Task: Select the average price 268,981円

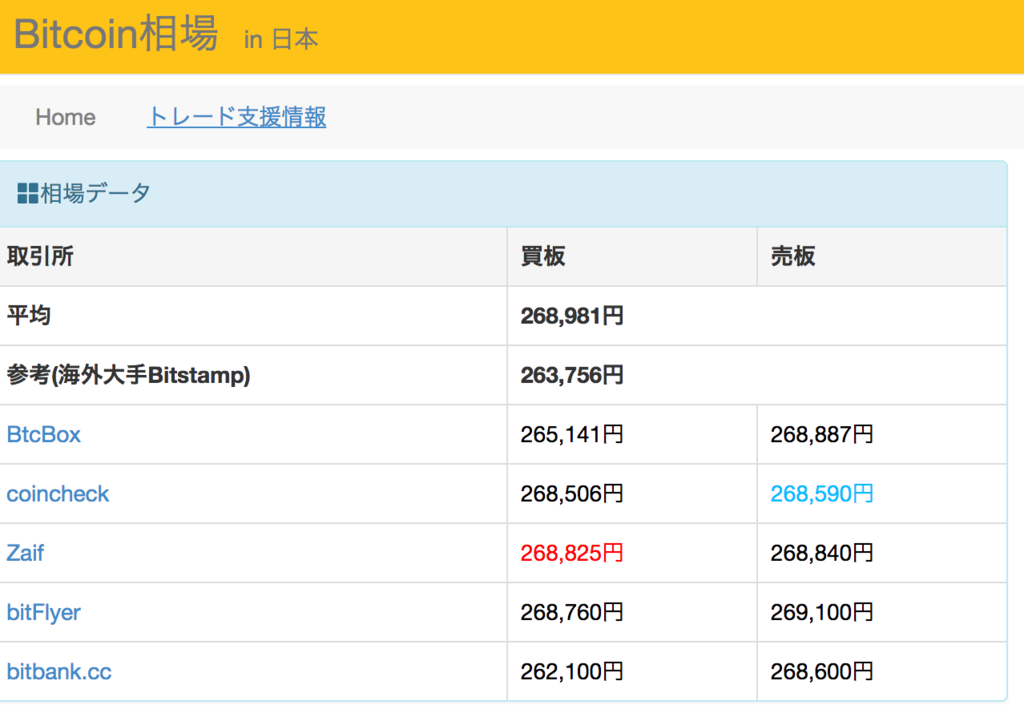Action: (x=572, y=316)
